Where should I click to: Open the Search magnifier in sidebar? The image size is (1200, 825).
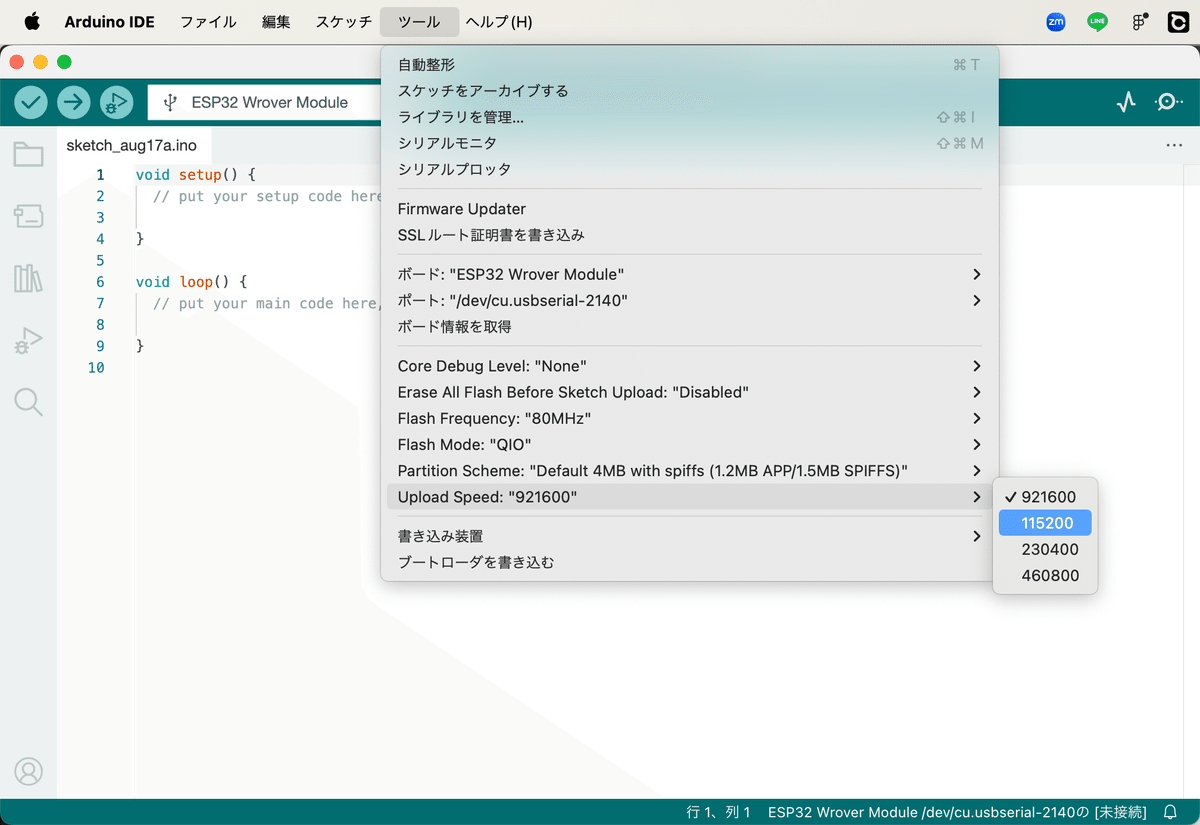pos(28,402)
